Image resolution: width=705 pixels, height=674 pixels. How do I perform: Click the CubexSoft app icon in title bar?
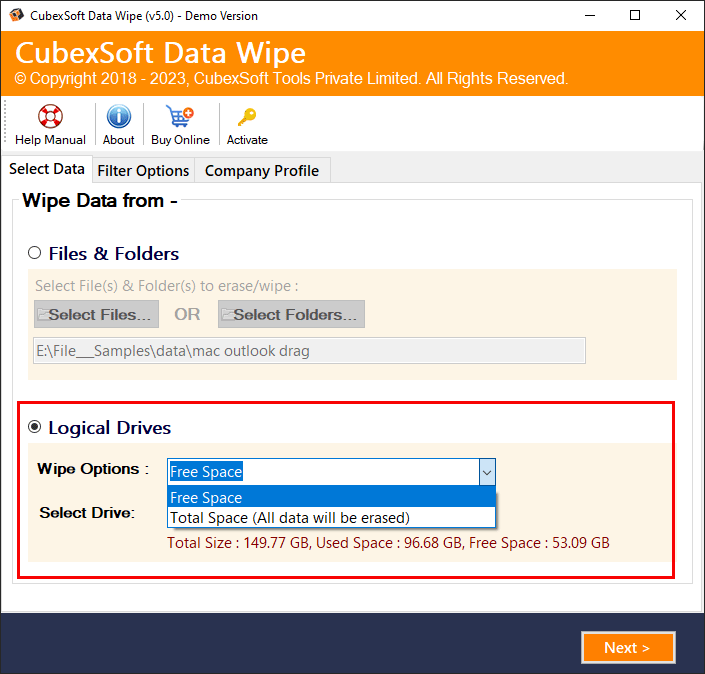17,15
